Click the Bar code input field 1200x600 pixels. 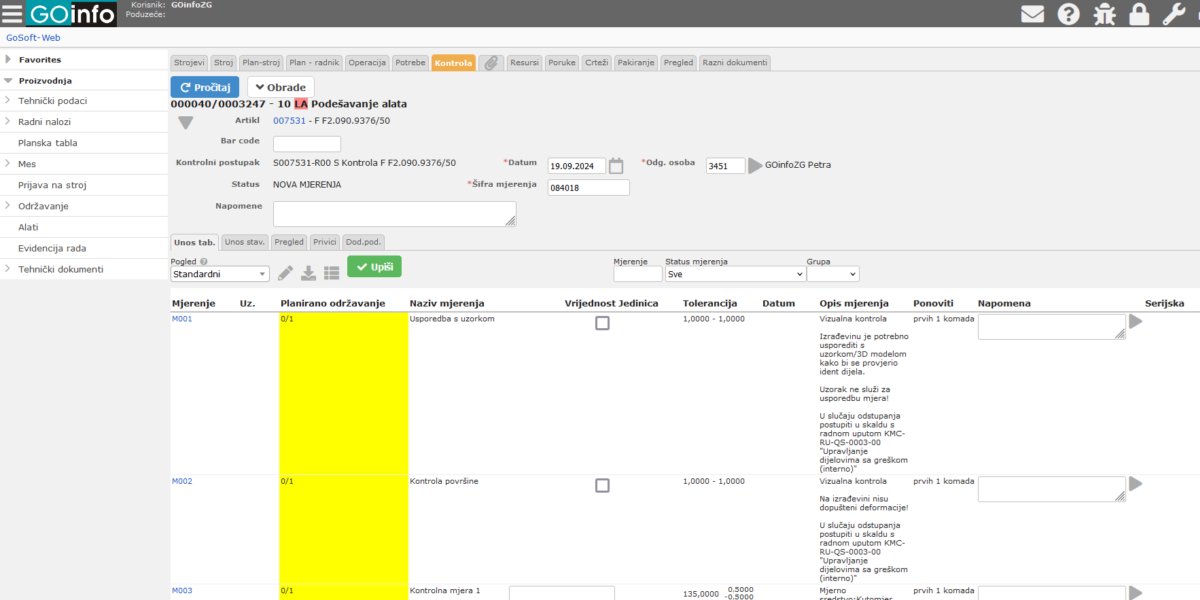point(307,144)
